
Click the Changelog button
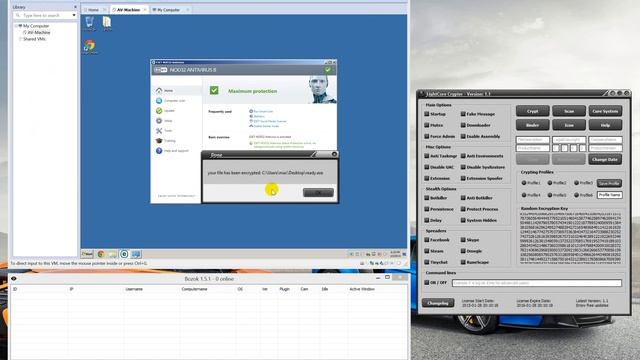438,303
